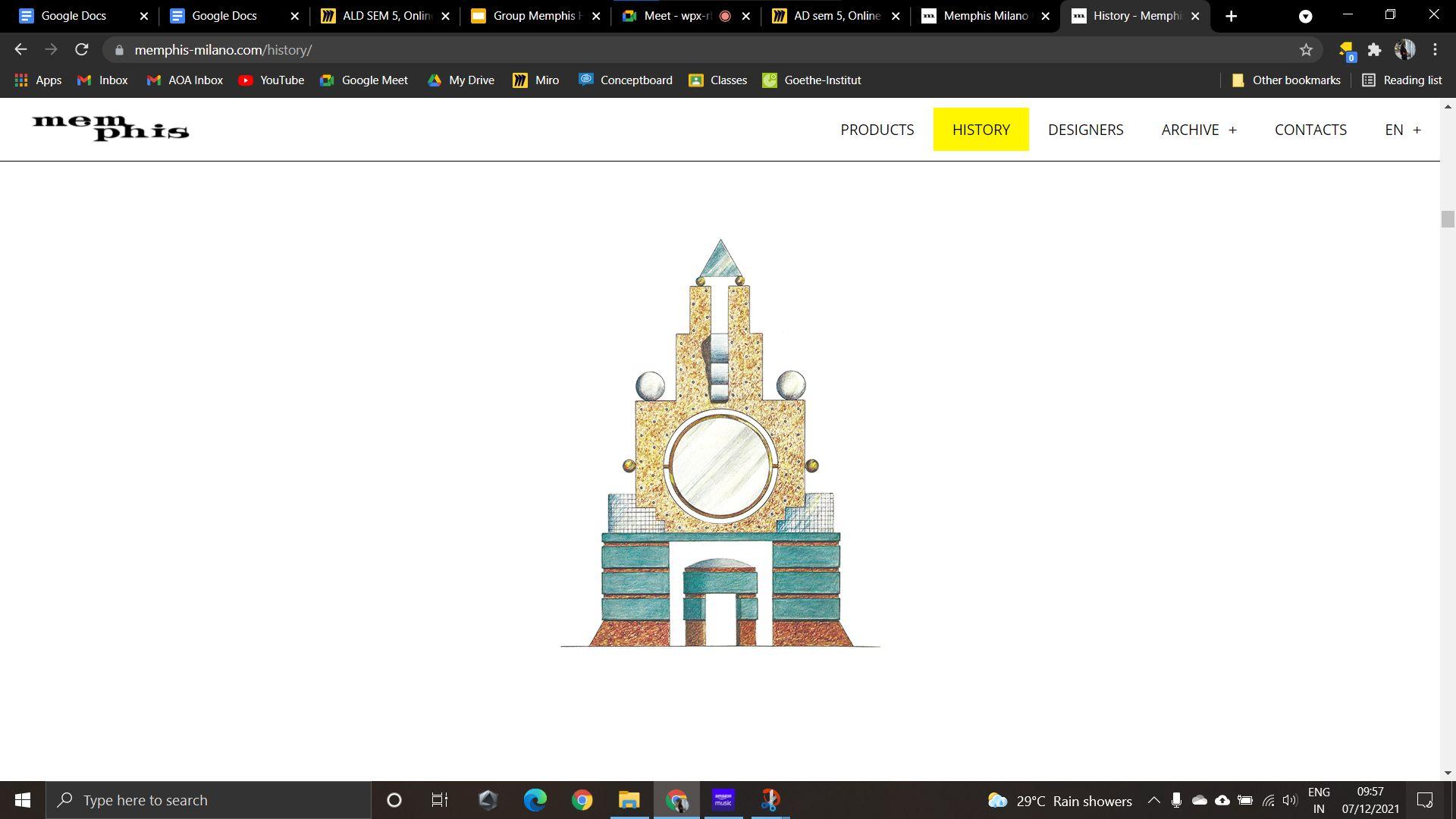Open File Explorer from the taskbar
Image resolution: width=1456 pixels, height=819 pixels.
tap(629, 800)
